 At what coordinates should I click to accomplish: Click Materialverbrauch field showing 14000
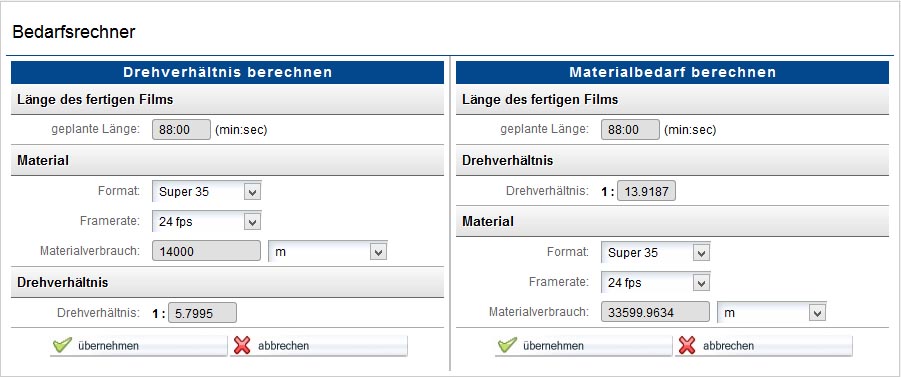tap(206, 251)
